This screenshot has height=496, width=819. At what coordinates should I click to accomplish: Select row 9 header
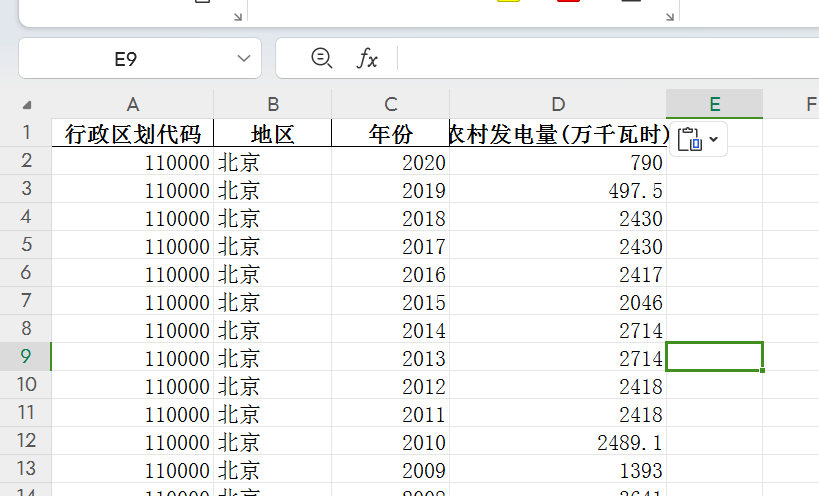26,356
